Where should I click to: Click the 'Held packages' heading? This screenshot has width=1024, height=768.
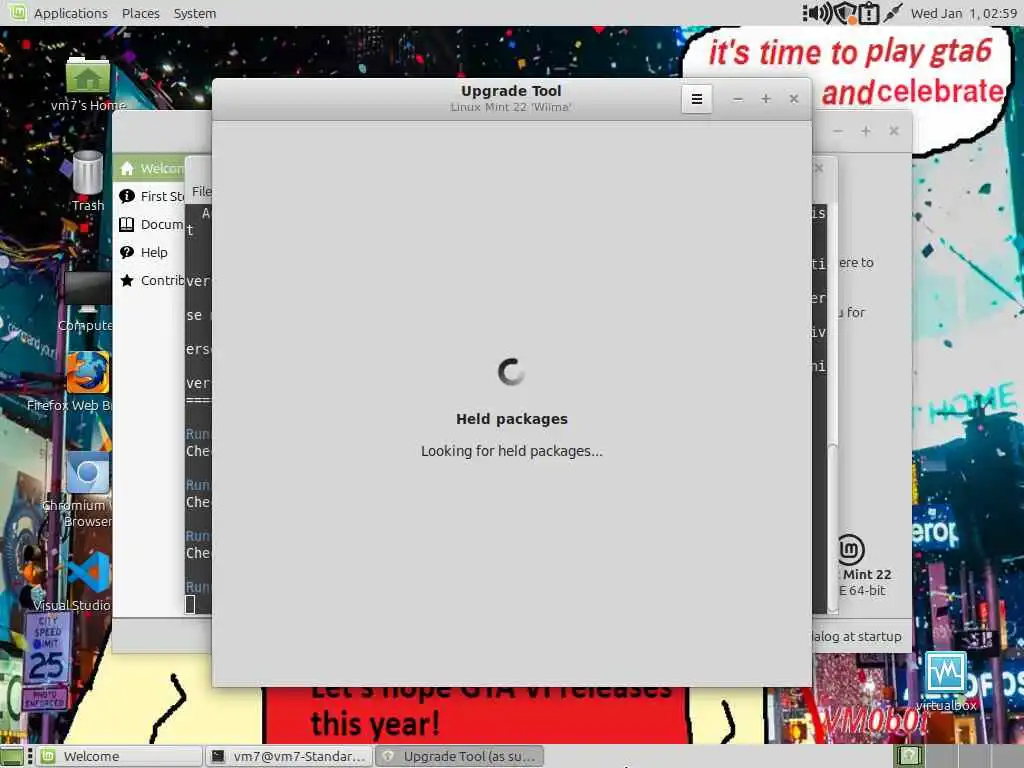(x=511, y=419)
